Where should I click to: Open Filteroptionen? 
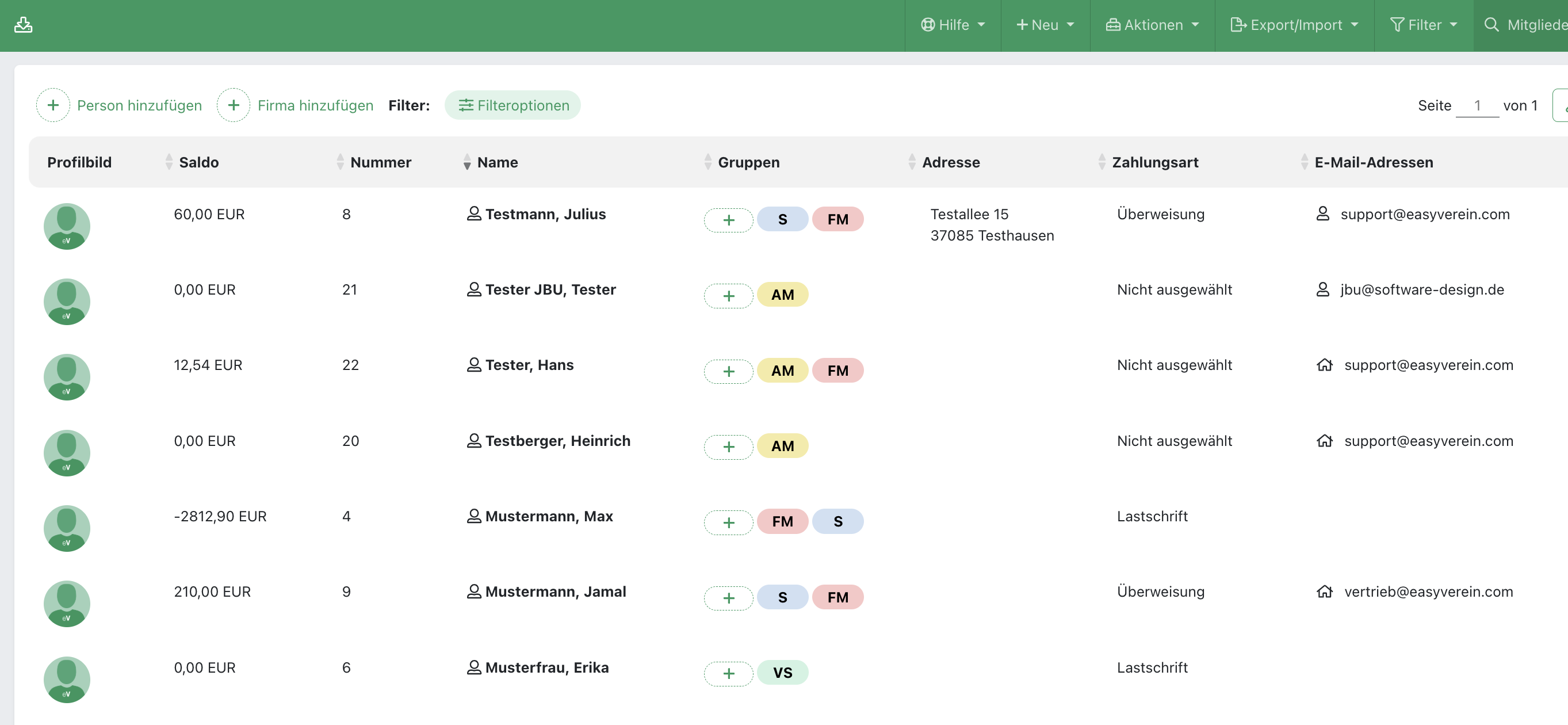click(513, 105)
